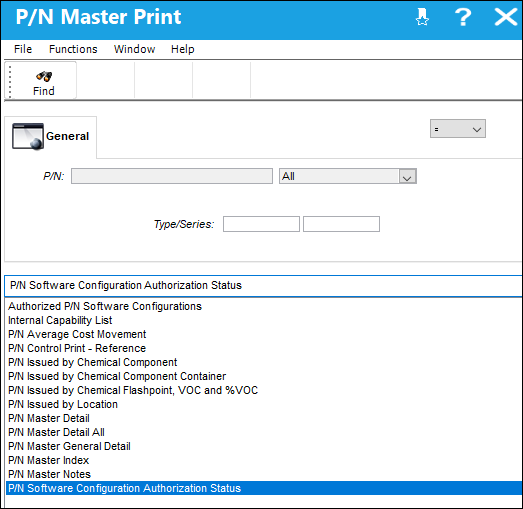Close the P/N Master Print window

coord(506,17)
